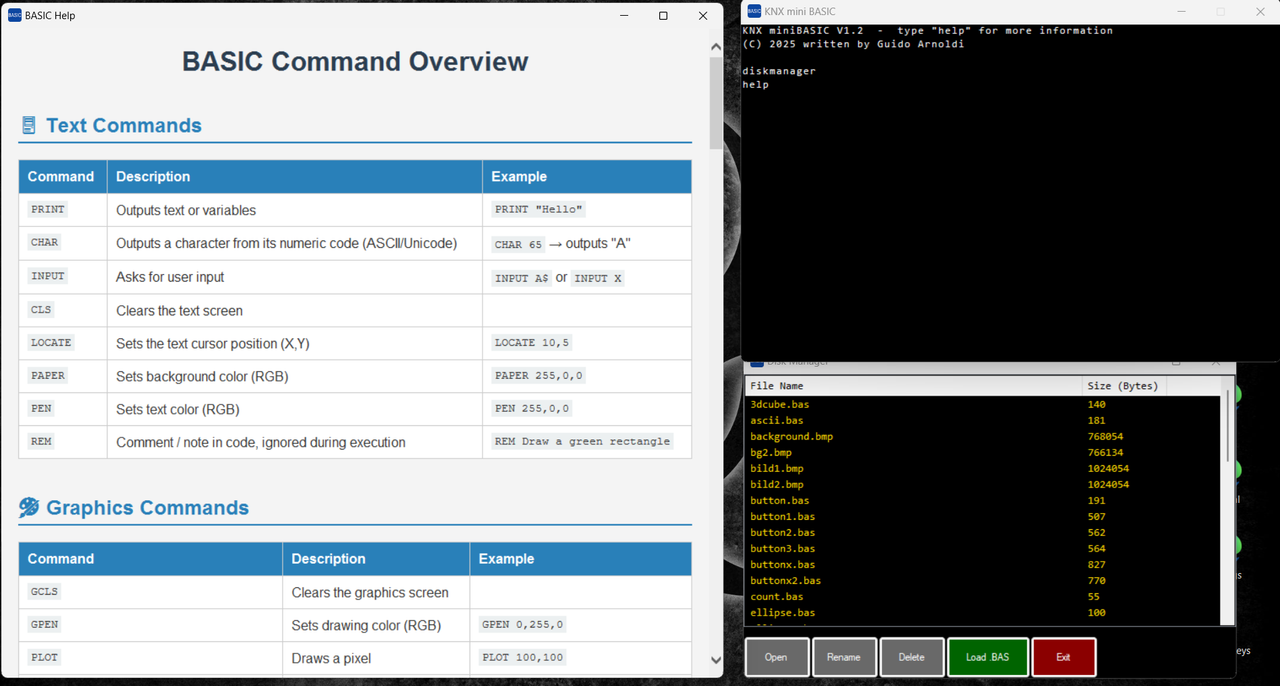Click the PAPER command cell

[x=63, y=376]
